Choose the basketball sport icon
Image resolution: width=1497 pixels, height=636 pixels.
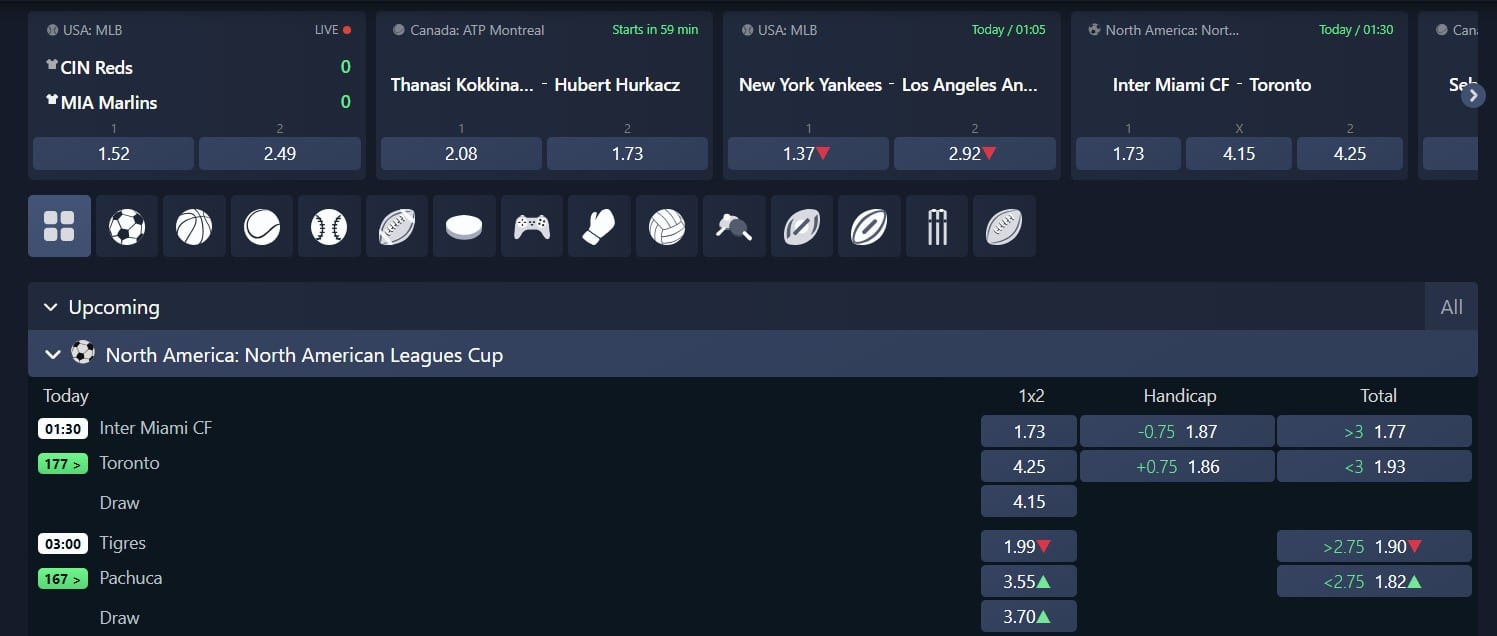click(x=194, y=226)
